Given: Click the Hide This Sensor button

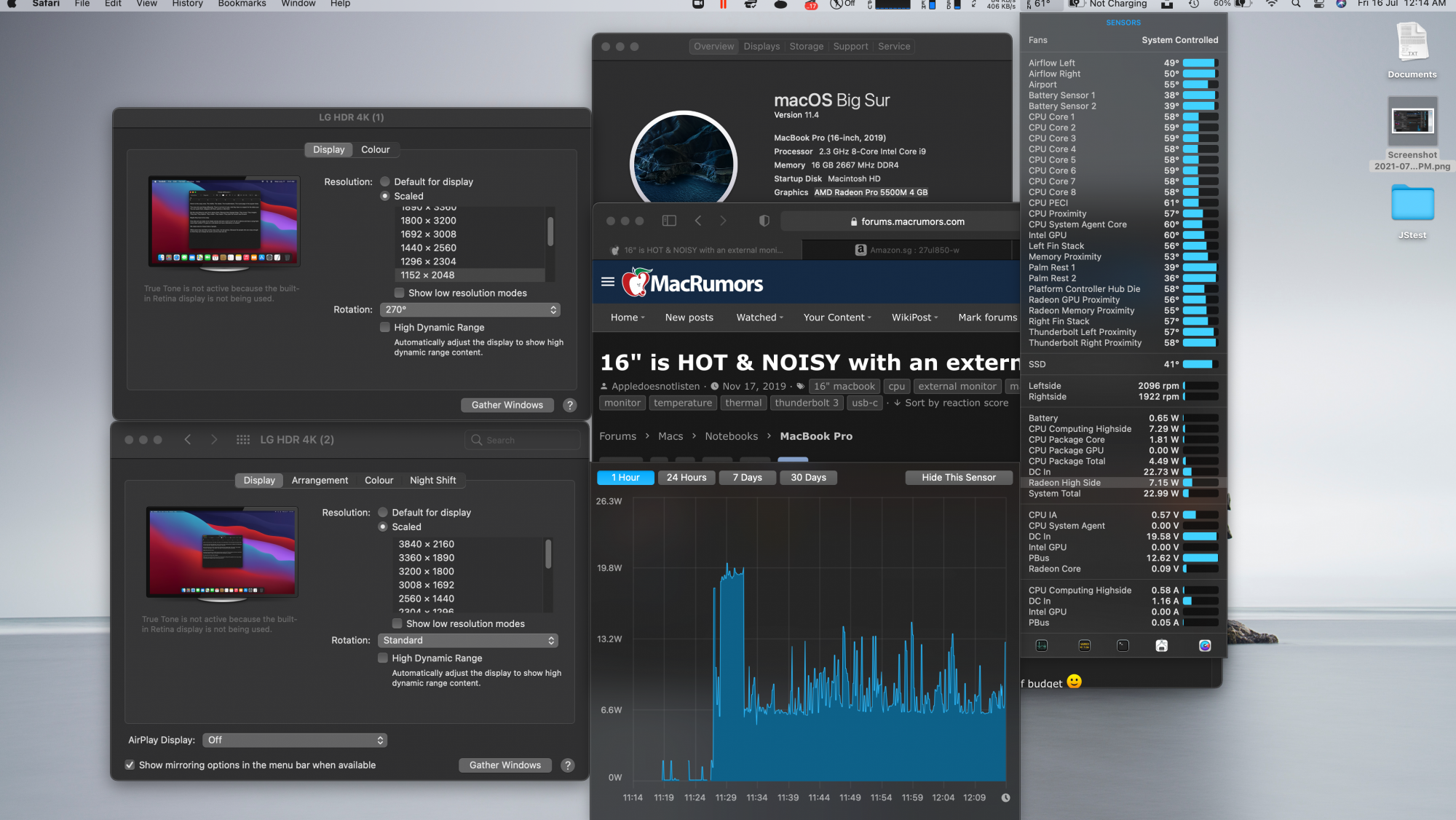Looking at the screenshot, I should 958,478.
